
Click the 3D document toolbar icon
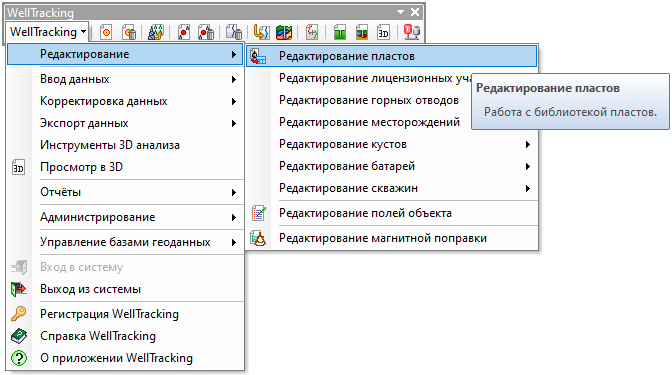point(383,32)
